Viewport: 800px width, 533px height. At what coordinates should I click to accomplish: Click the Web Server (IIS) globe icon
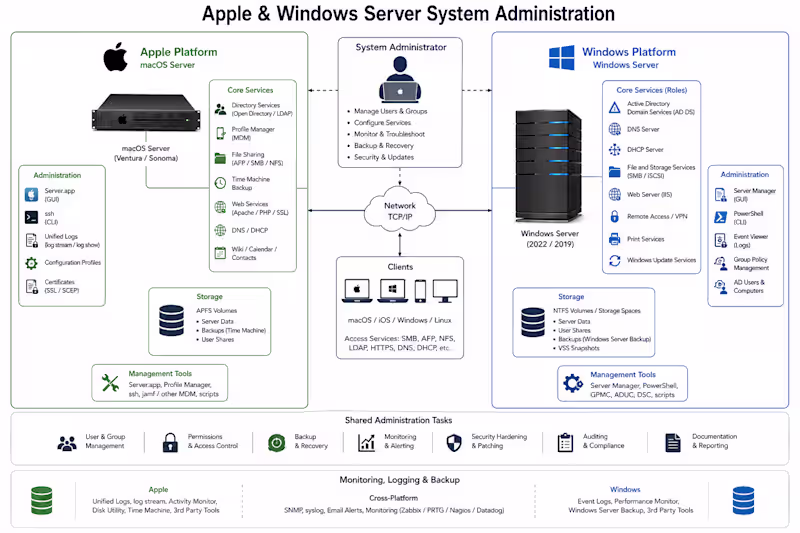click(615, 194)
